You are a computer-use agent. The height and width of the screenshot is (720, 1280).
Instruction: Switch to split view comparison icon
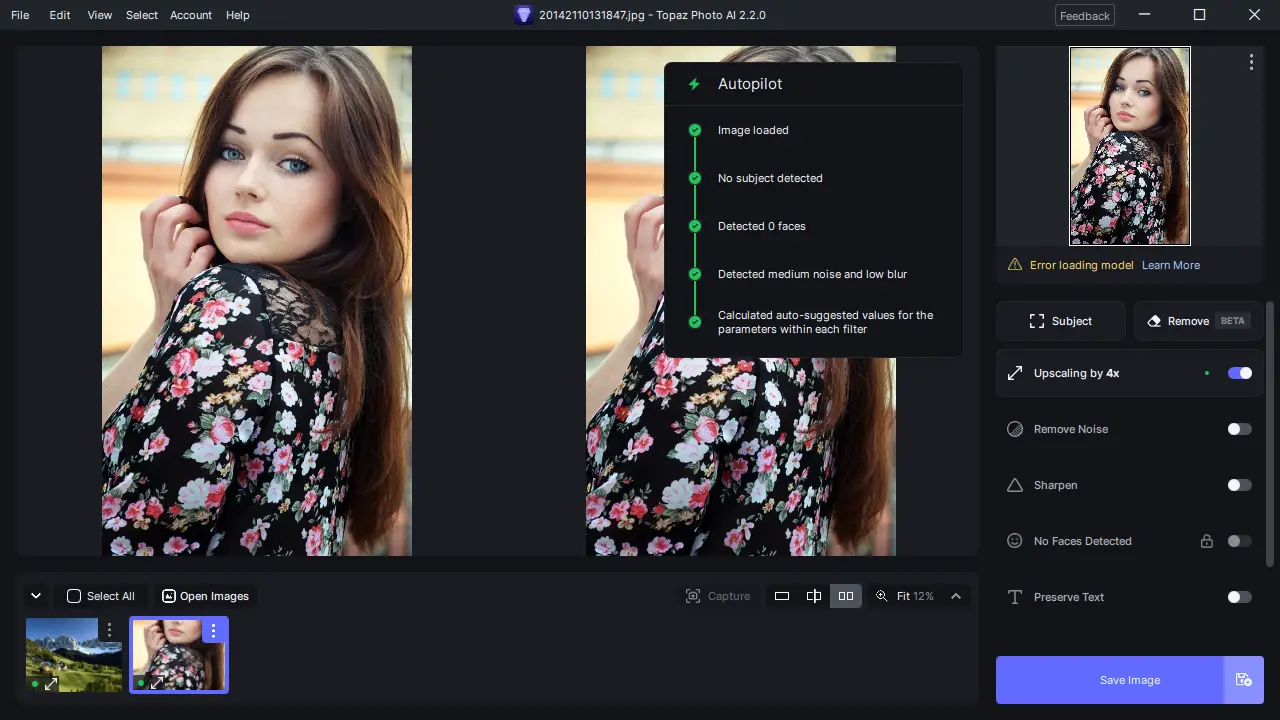pyautogui.click(x=814, y=596)
